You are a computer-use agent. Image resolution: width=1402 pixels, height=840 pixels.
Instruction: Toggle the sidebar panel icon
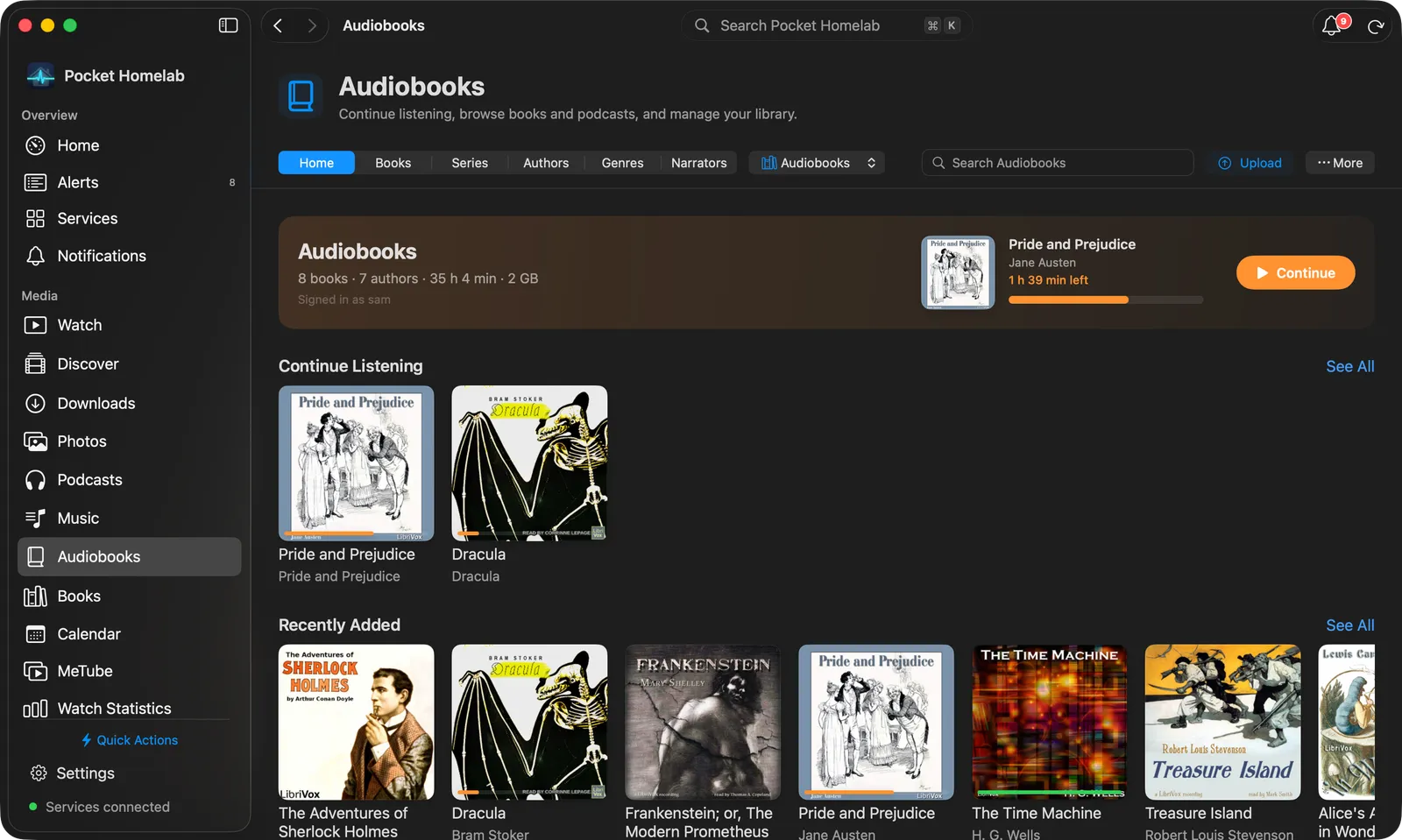[x=228, y=25]
